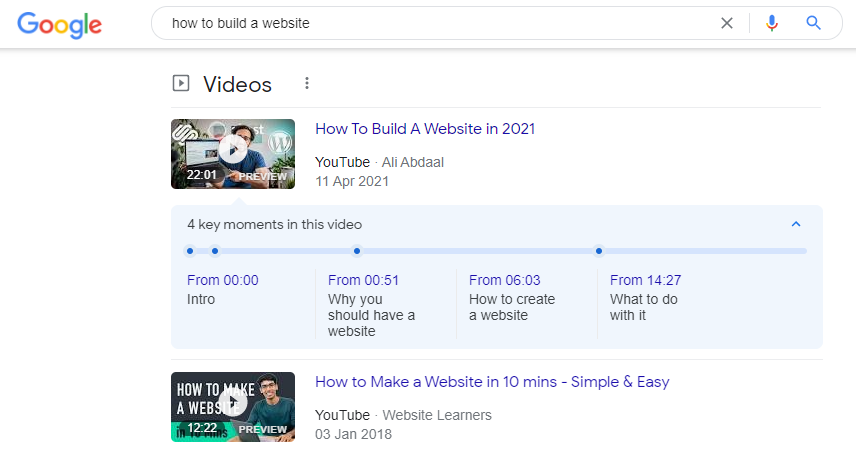The height and width of the screenshot is (450, 856).
Task: Open 'How To Build A Website in 2021' link
Action: tap(425, 129)
